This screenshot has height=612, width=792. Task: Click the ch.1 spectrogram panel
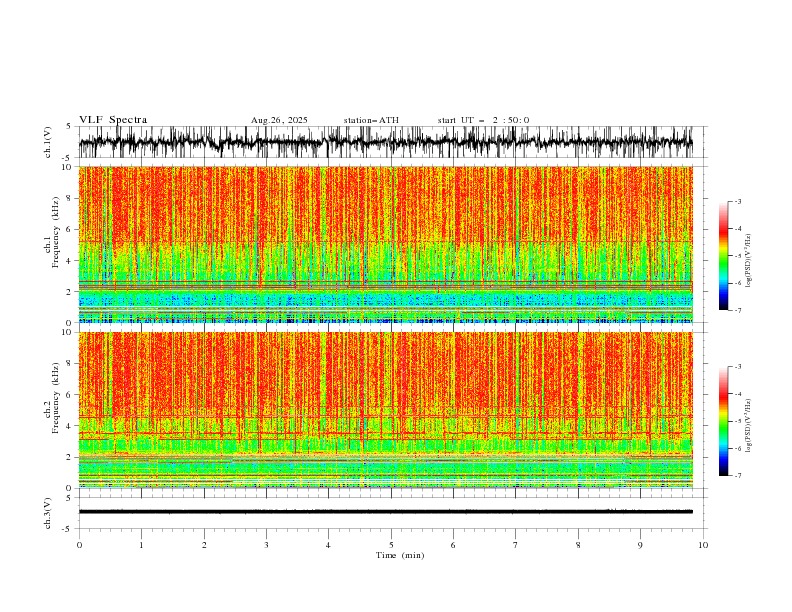pyautogui.click(x=386, y=244)
